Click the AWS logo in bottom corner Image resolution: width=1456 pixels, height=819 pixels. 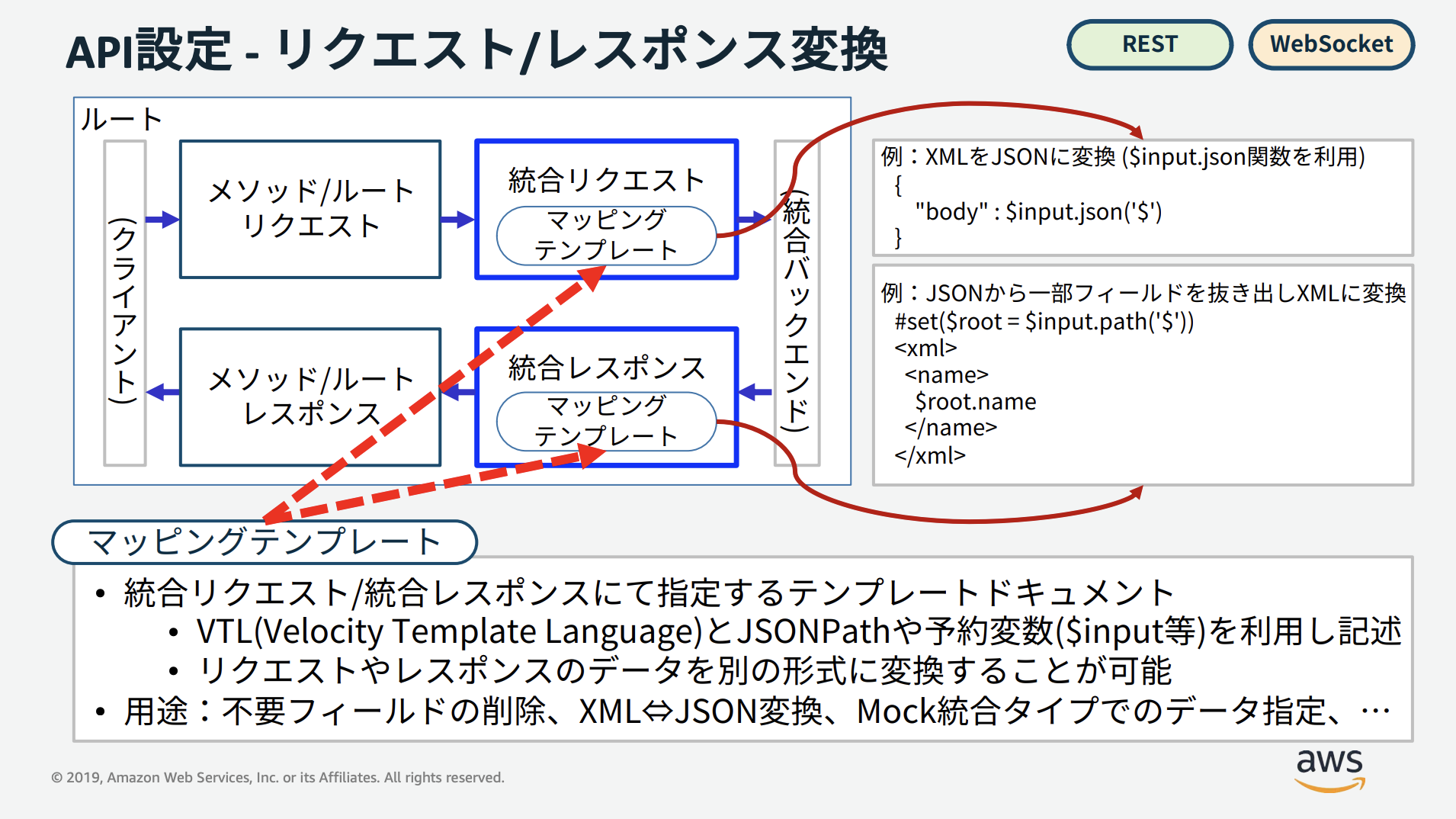1329,769
